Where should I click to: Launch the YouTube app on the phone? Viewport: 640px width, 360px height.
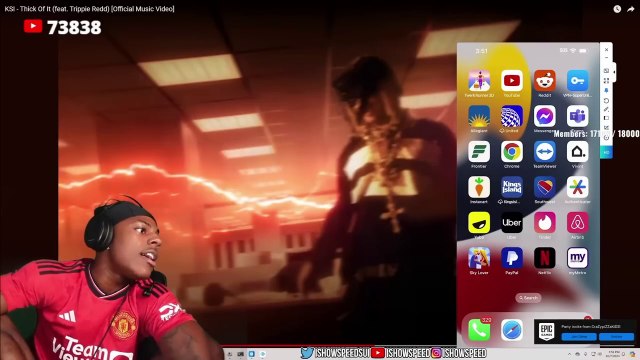pos(512,80)
